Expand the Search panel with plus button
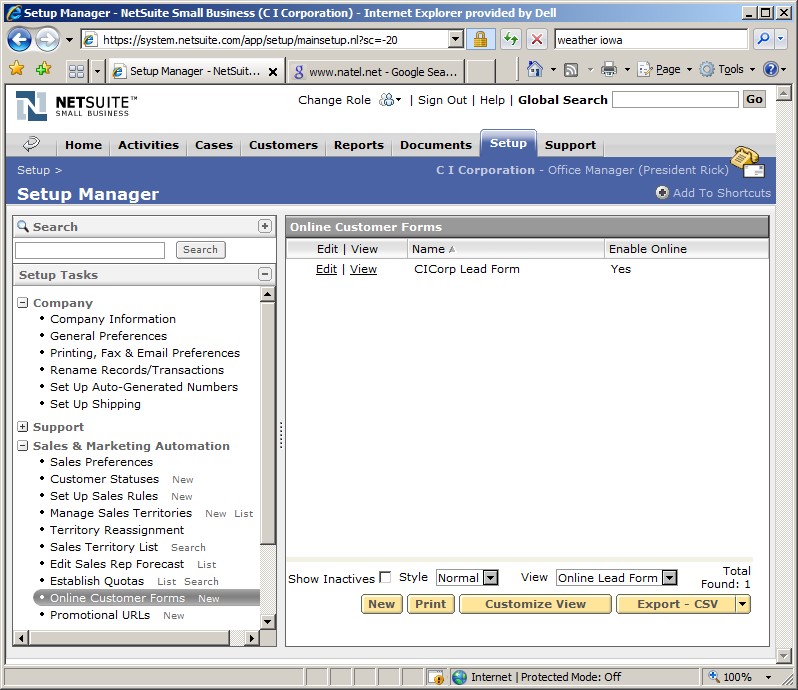 [265, 226]
